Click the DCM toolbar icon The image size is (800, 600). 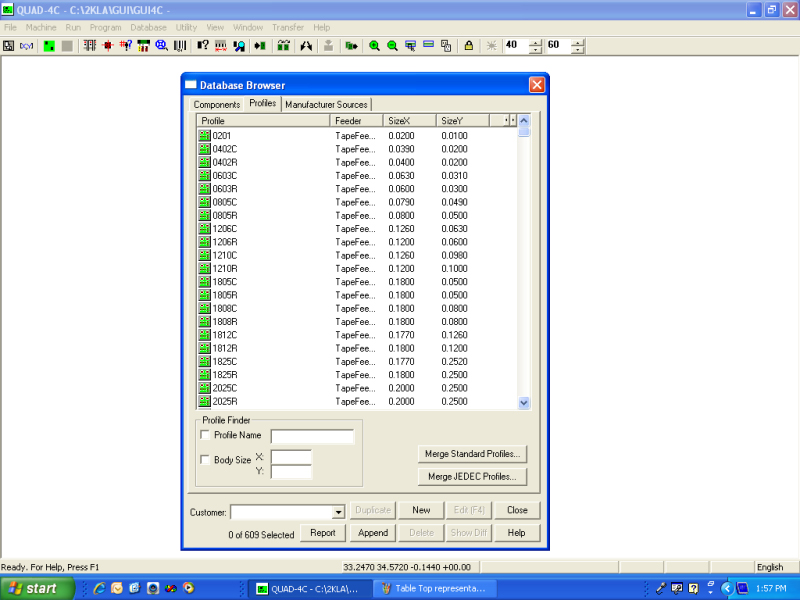27,46
